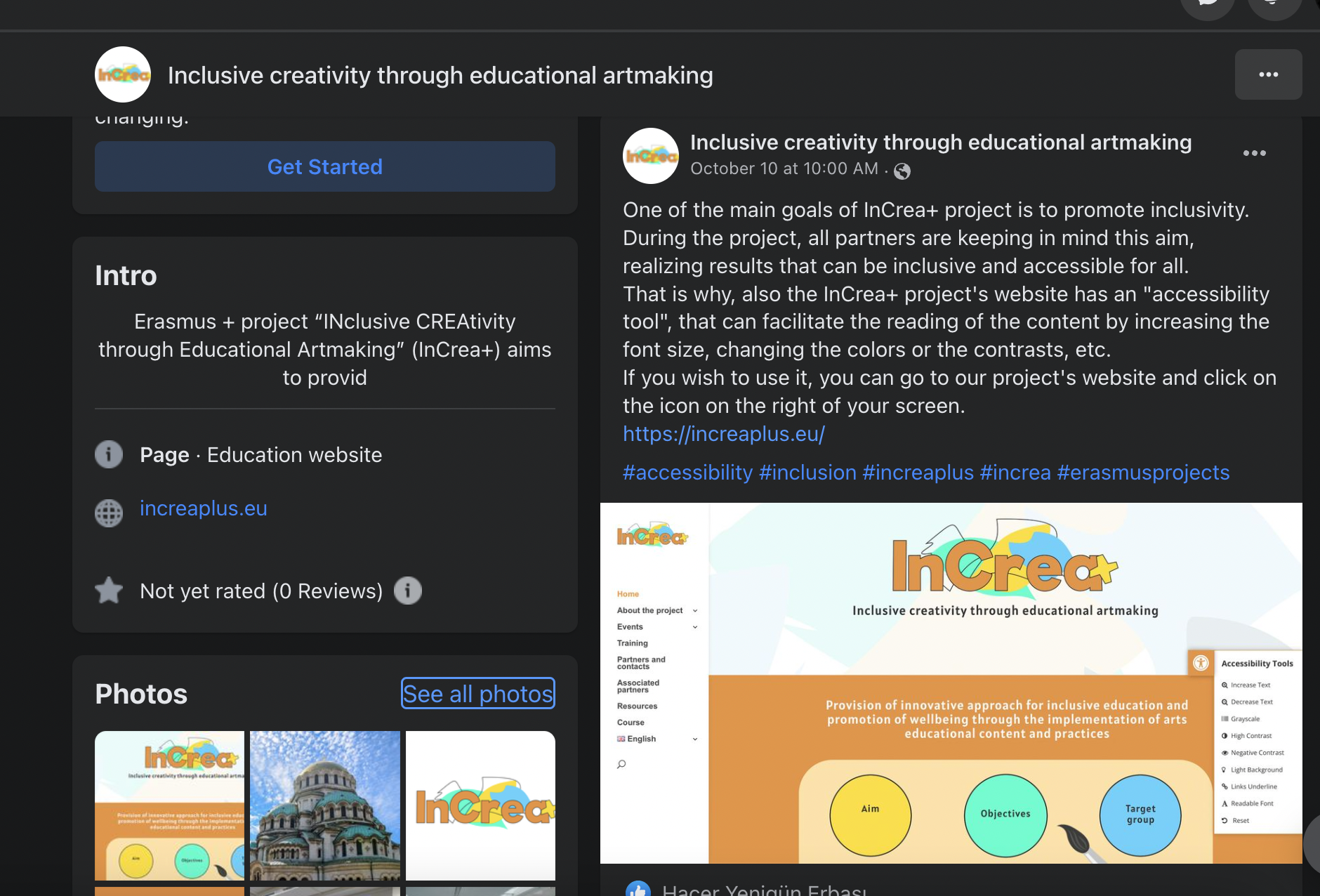Click Hacer Yenigün Erbası reactor name
The image size is (1320, 896).
click(764, 889)
